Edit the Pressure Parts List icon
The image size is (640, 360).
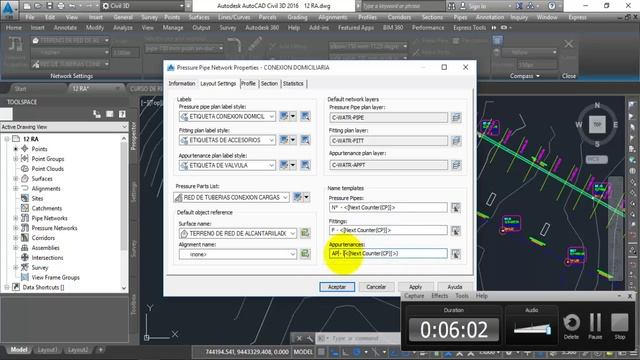298,197
